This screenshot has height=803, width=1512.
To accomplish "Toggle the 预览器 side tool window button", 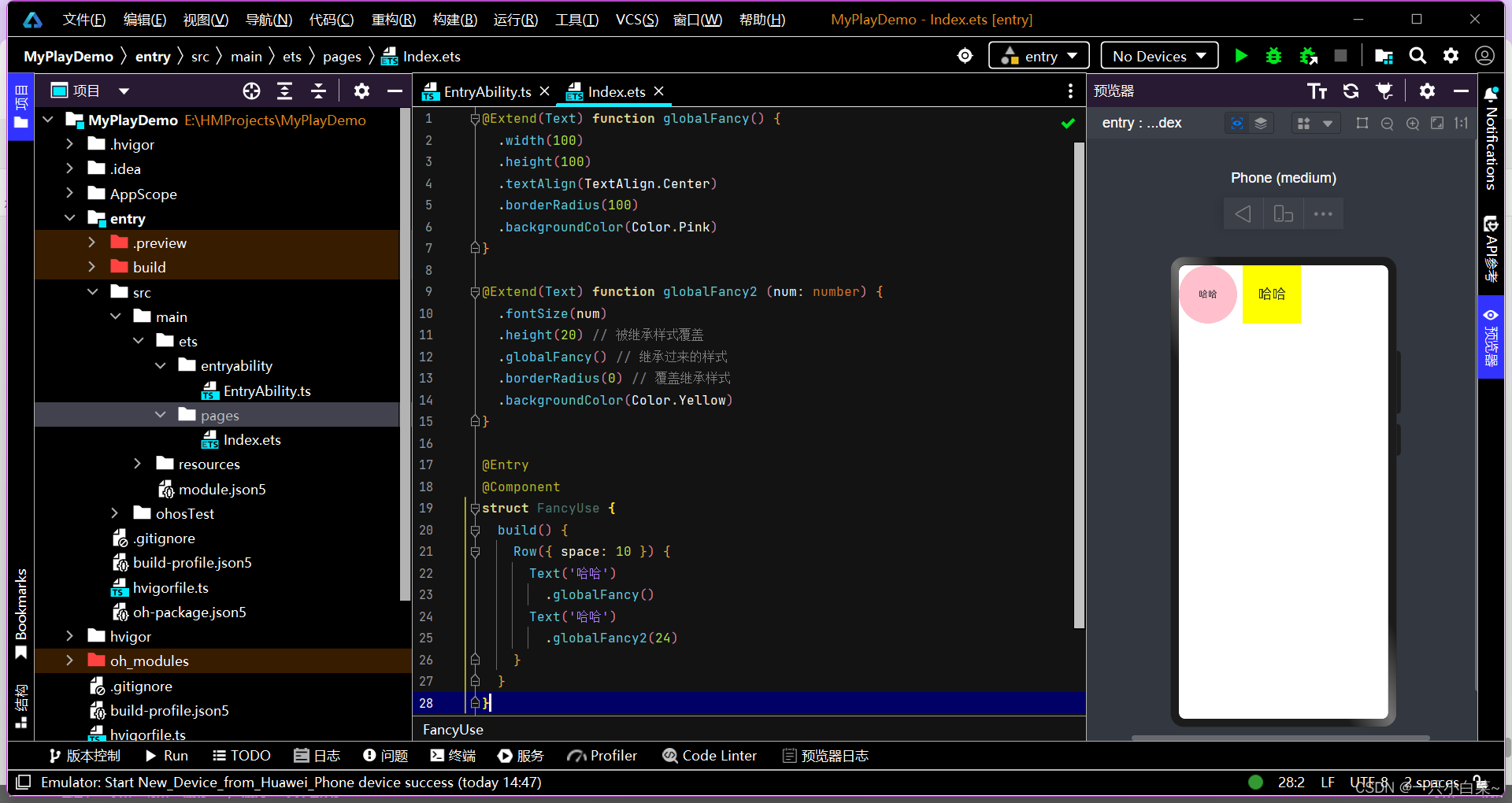I will (x=1491, y=338).
